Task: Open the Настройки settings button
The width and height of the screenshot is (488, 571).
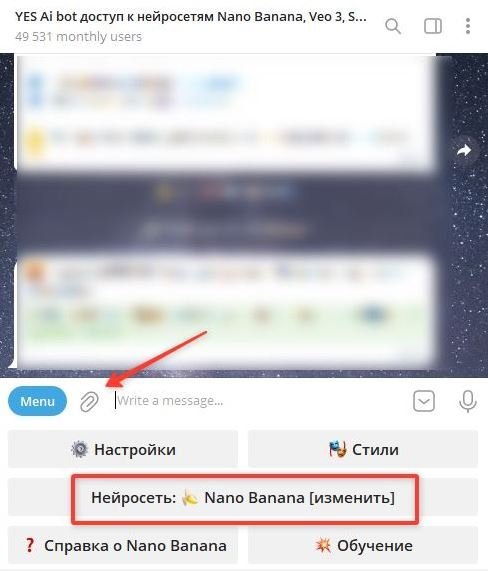Action: tap(123, 449)
